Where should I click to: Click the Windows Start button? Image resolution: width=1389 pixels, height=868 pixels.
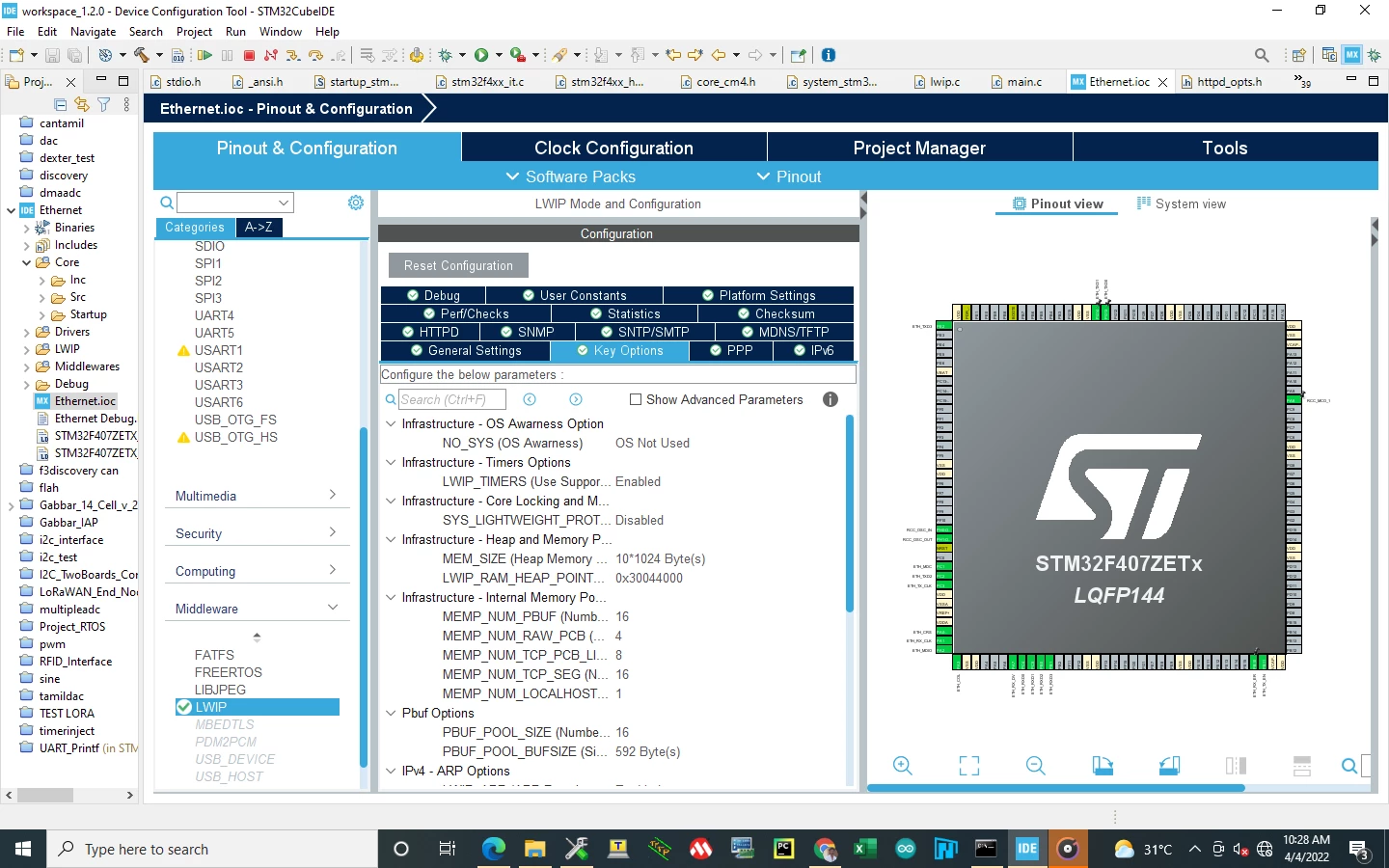(23, 849)
